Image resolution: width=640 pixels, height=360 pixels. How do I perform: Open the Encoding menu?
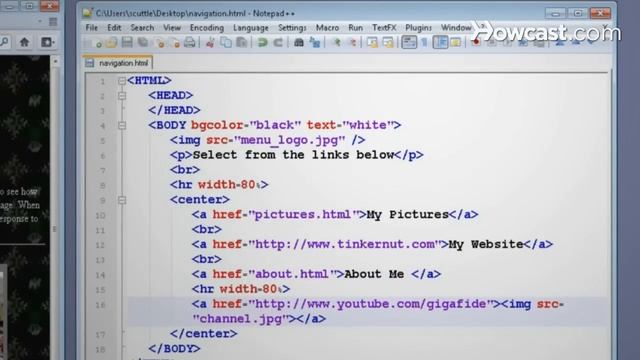(x=207, y=28)
